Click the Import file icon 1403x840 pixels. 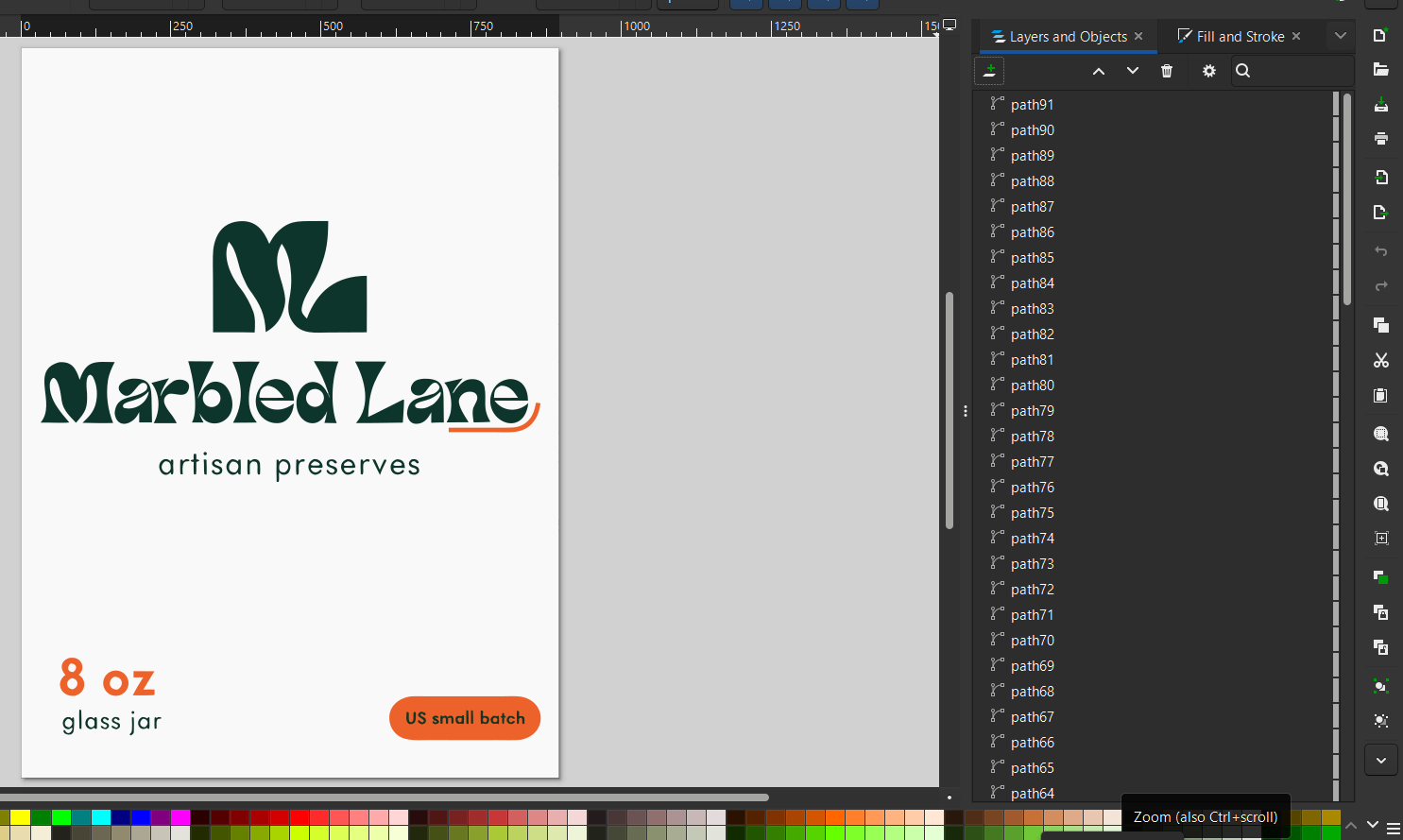pyautogui.click(x=1380, y=178)
